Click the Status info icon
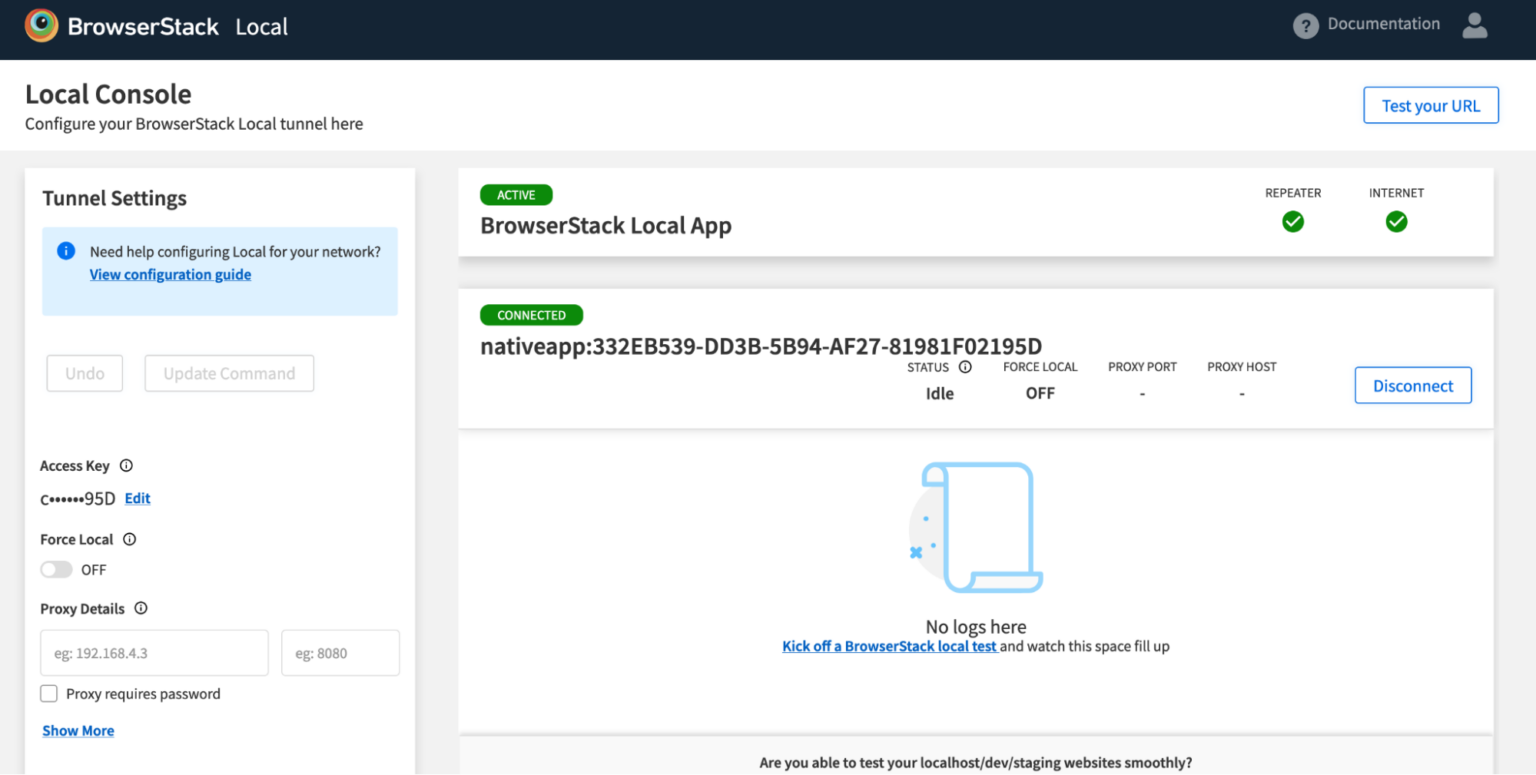 (964, 367)
